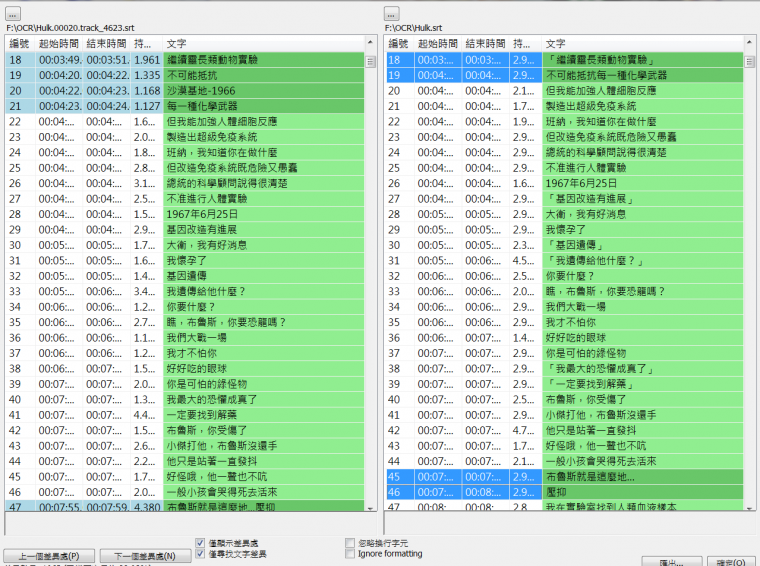
Task: Click 起始時間 header in Hulk.srt list
Action: 438,44
